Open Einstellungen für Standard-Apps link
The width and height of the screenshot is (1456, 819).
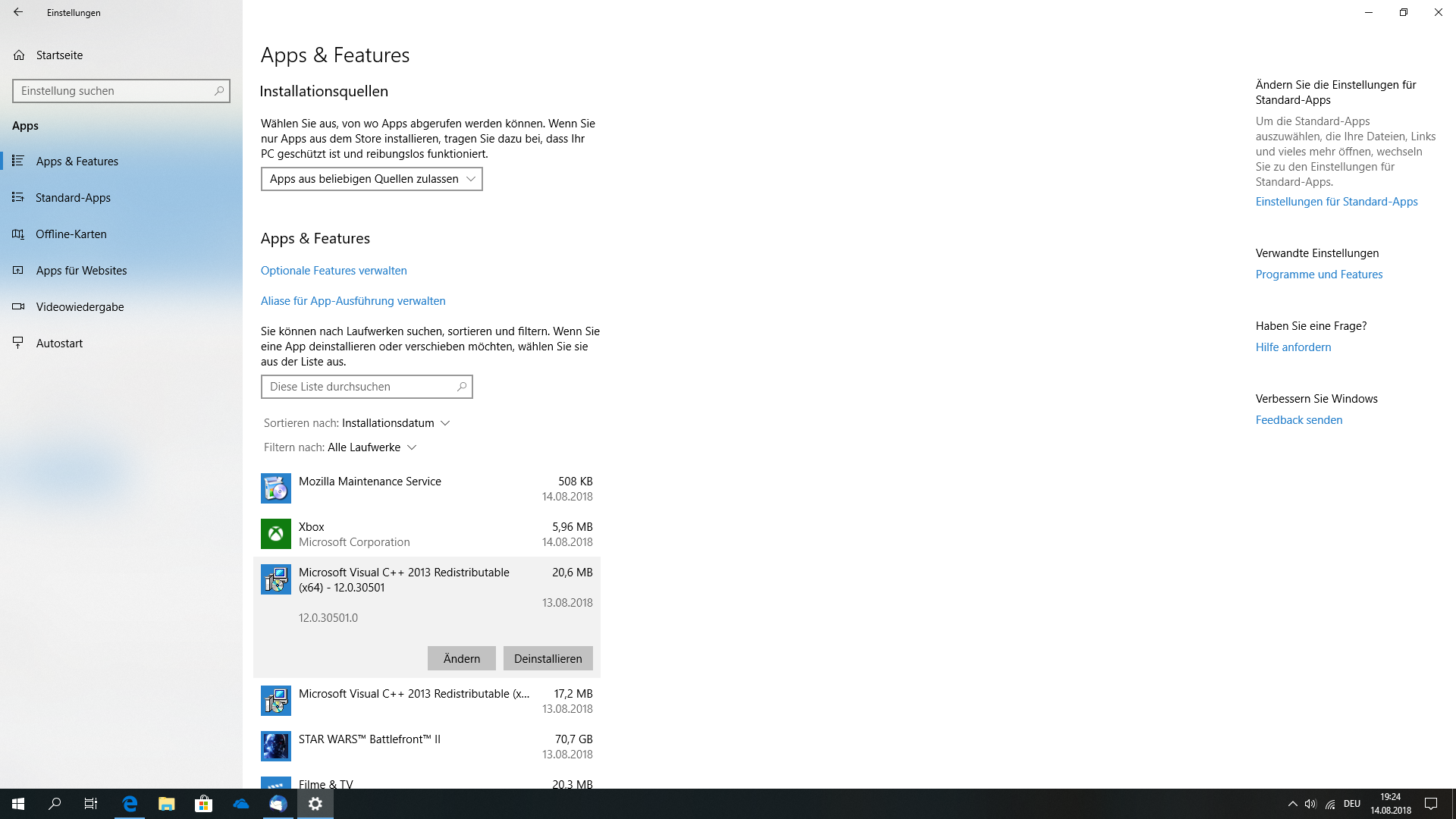(1336, 201)
